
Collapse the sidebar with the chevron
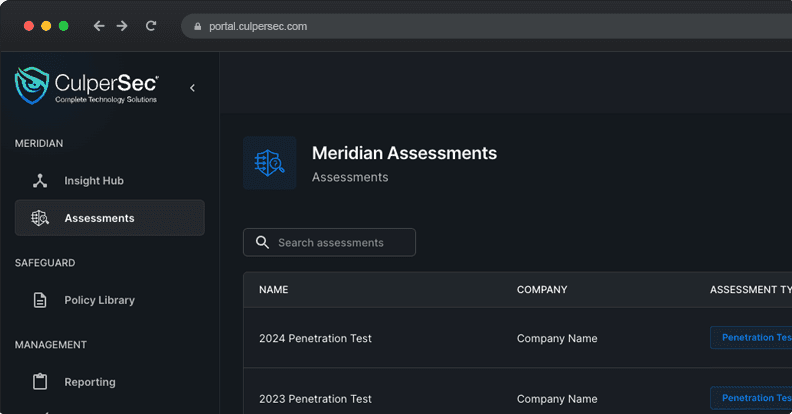coord(192,88)
